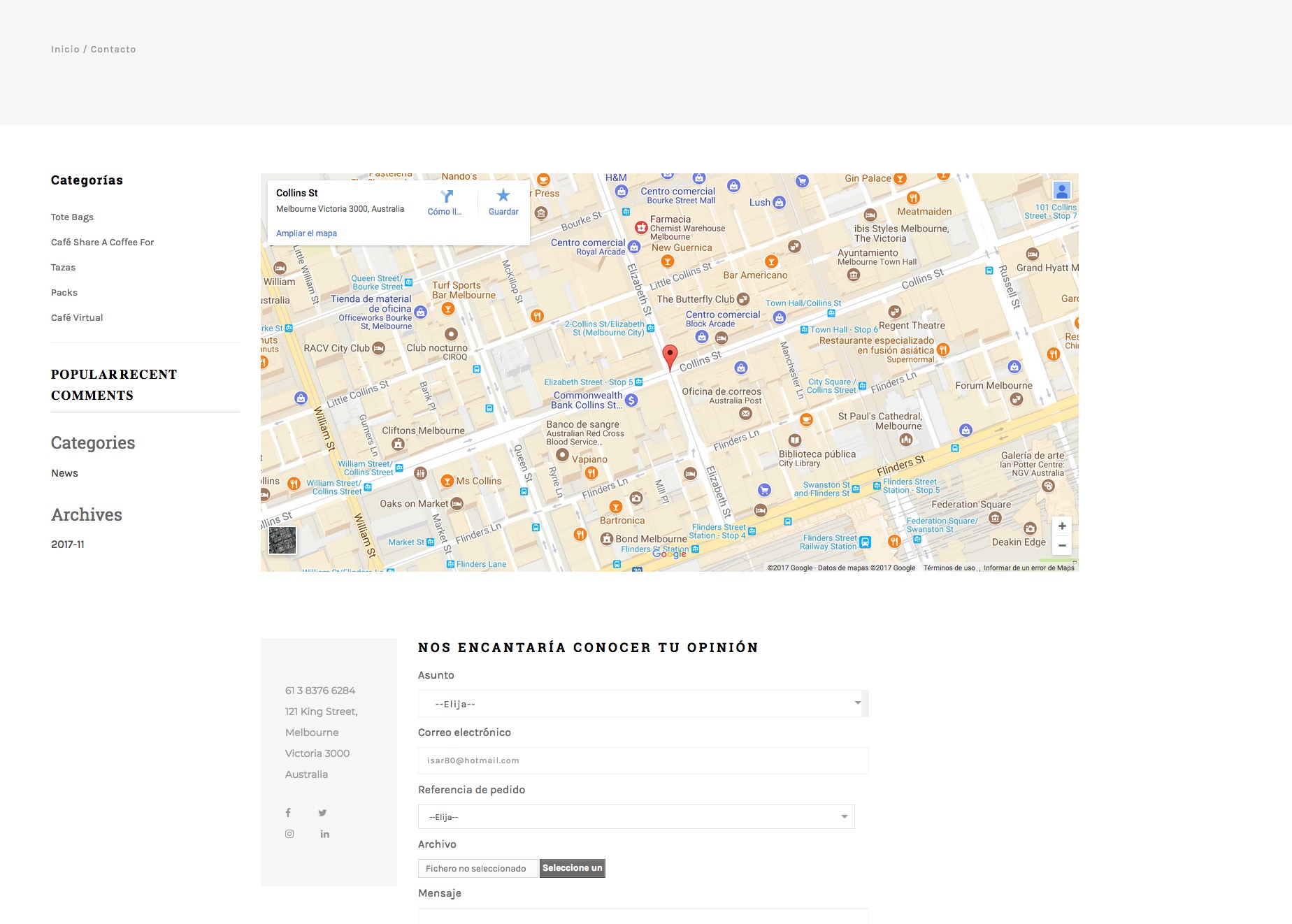Viewport: 1292px width, 924px height.
Task: Zoom in on the map
Action: coord(1062,526)
